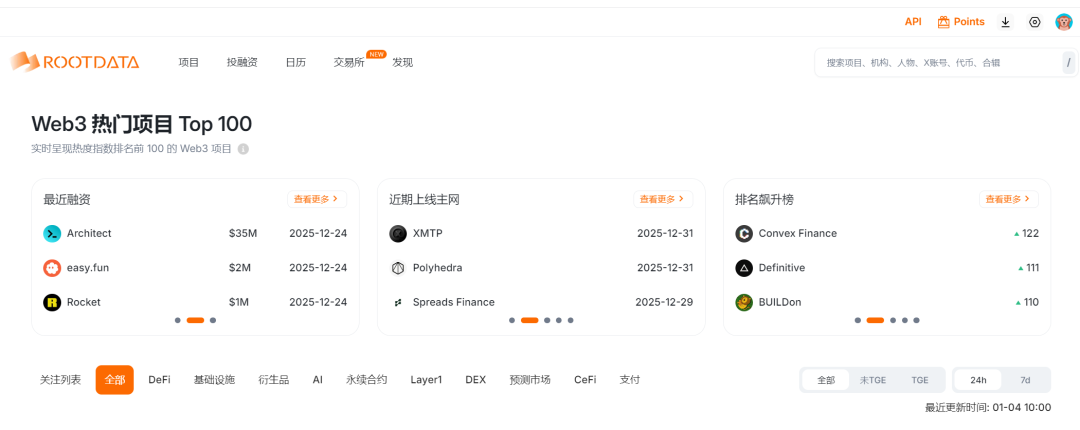Viewport: 1080px width, 430px height.
Task: Click the XMTP project icon
Action: pos(398,234)
